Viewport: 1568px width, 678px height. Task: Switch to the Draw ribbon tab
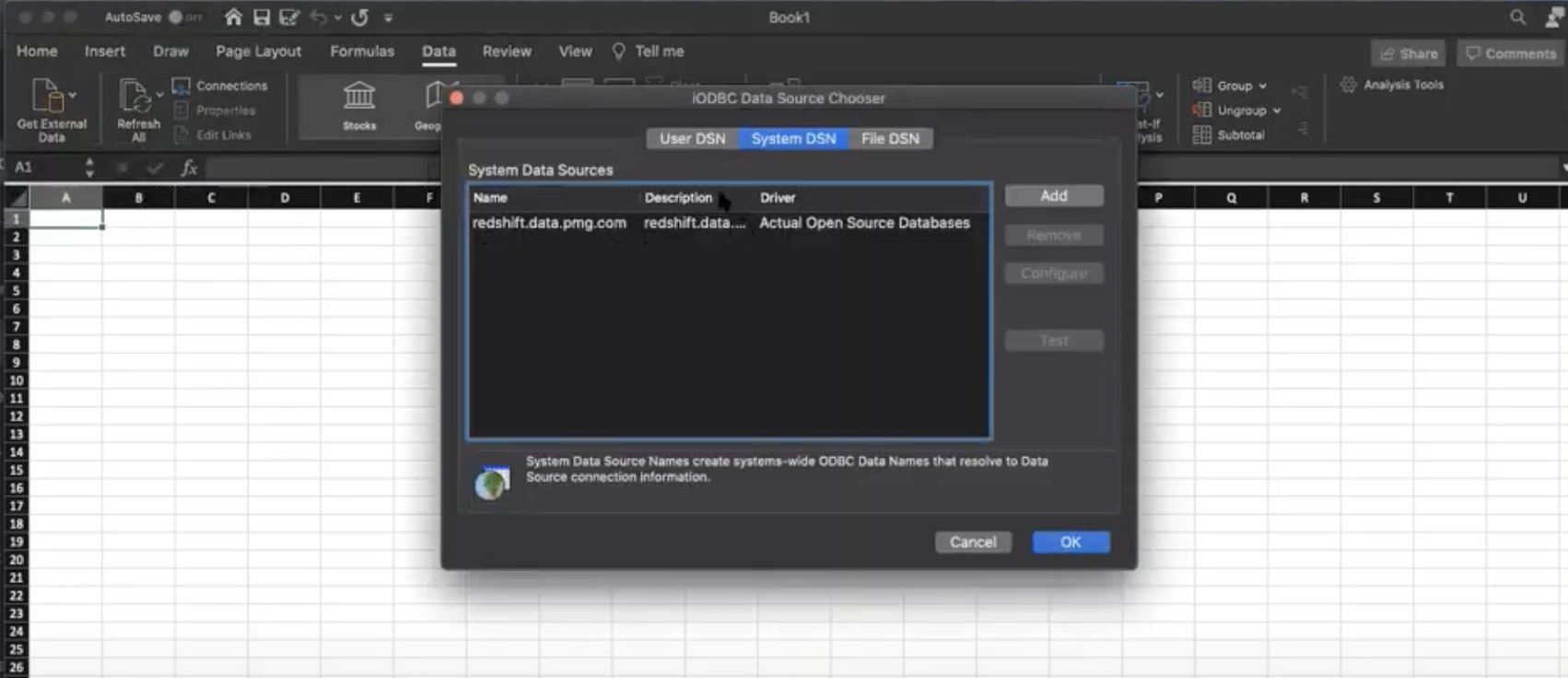coord(170,52)
